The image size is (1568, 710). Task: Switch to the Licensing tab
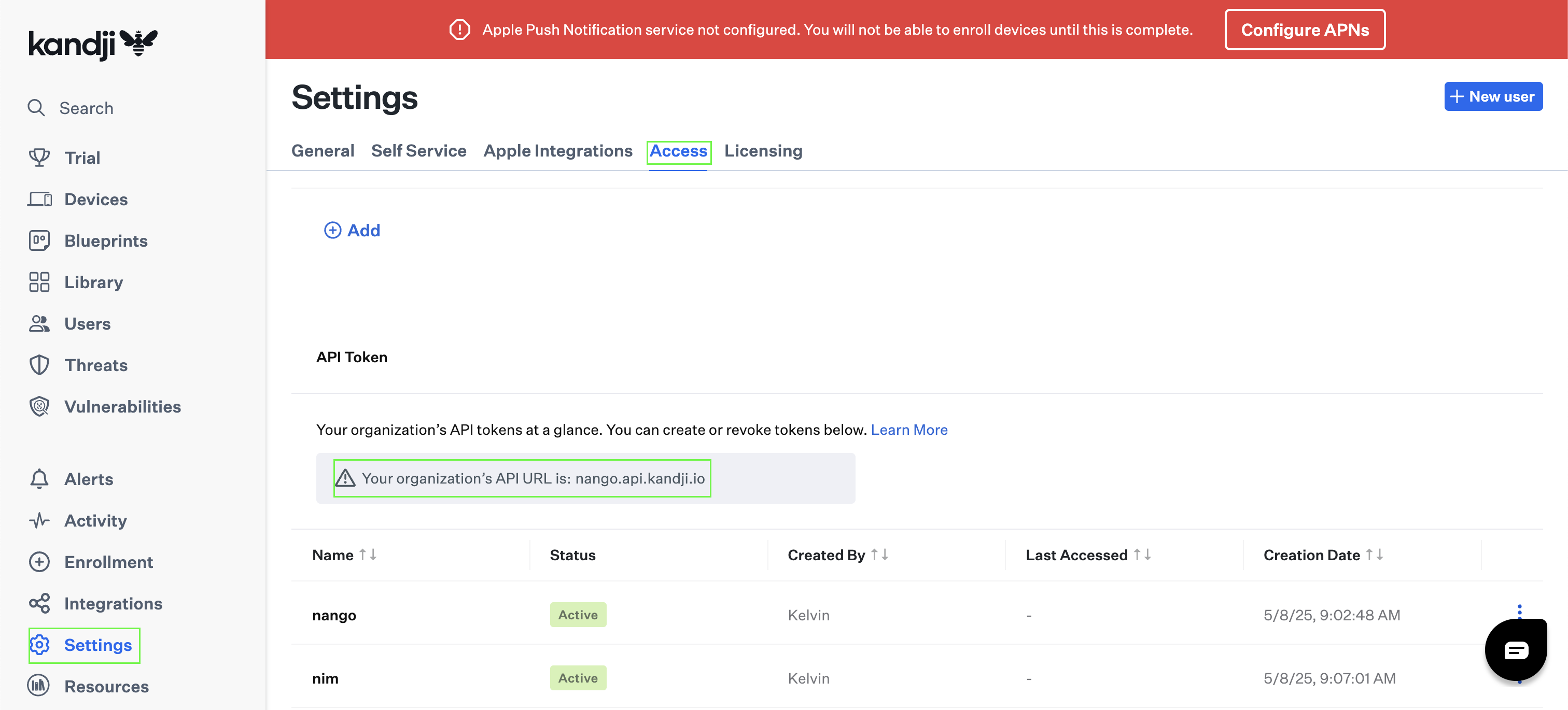(763, 150)
